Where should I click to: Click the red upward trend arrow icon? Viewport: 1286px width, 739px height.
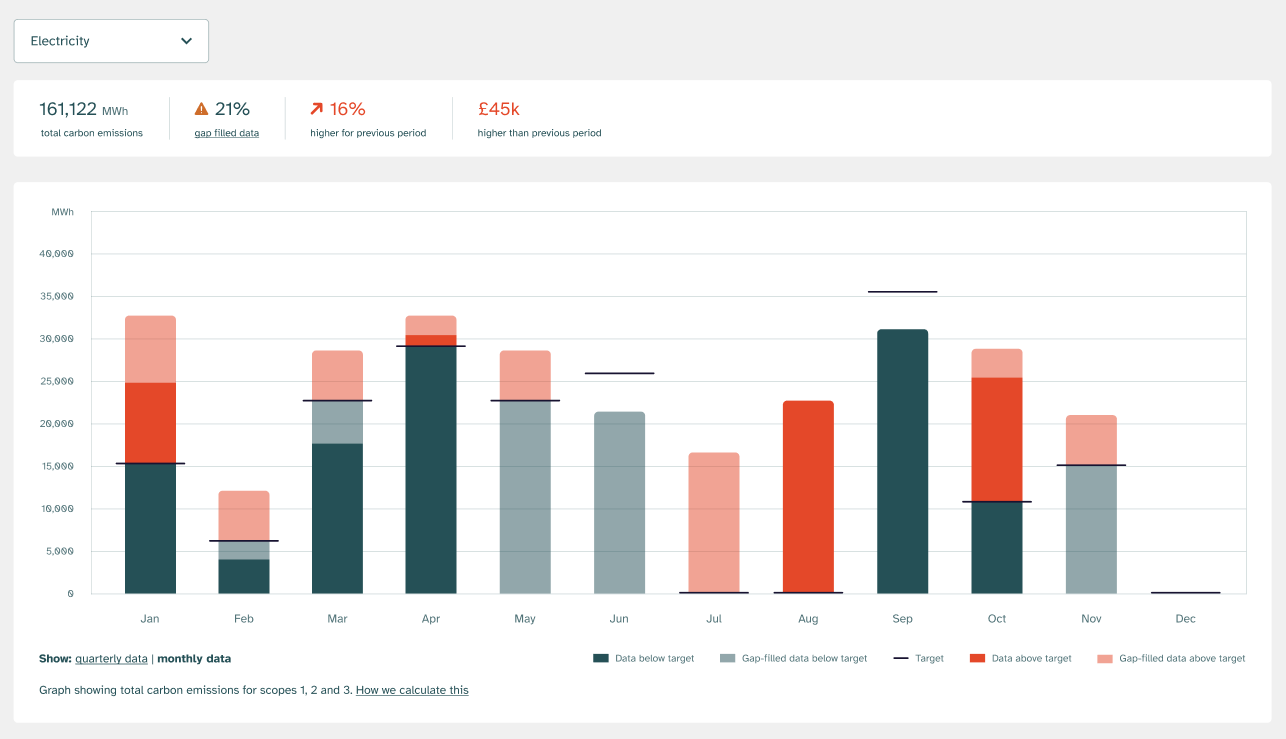pyautogui.click(x=317, y=109)
